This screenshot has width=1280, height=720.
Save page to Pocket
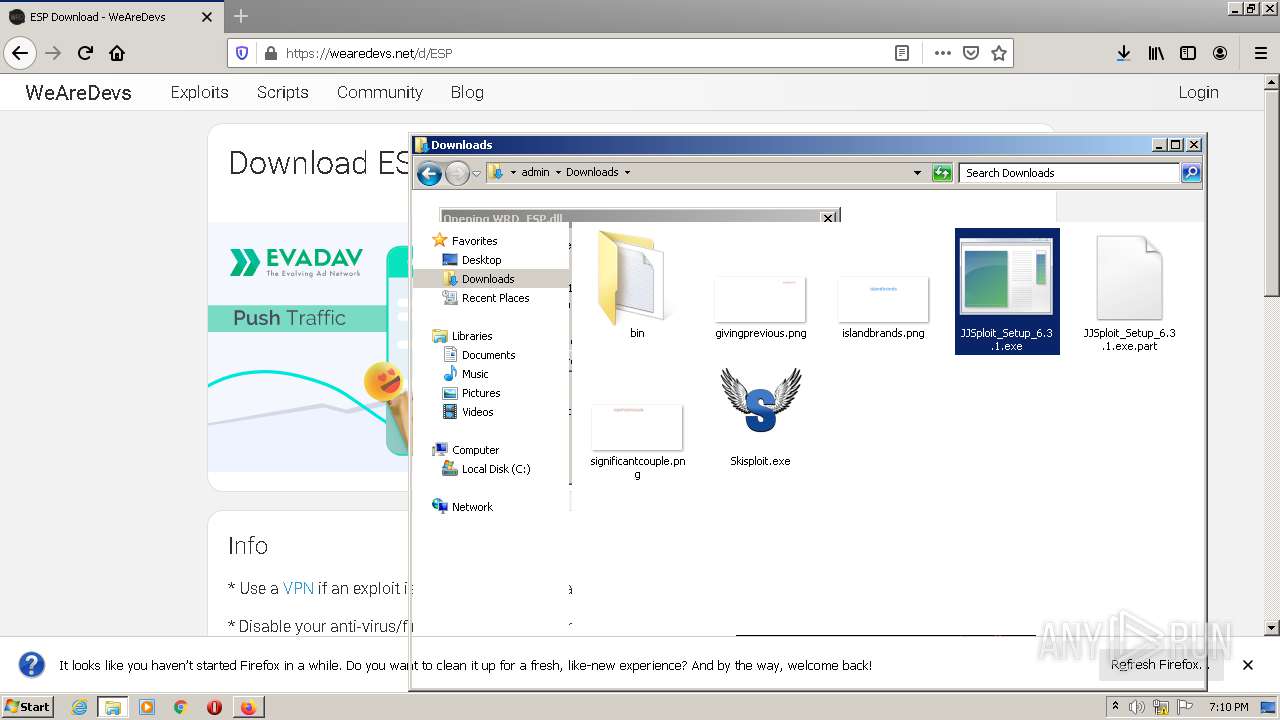coord(970,53)
